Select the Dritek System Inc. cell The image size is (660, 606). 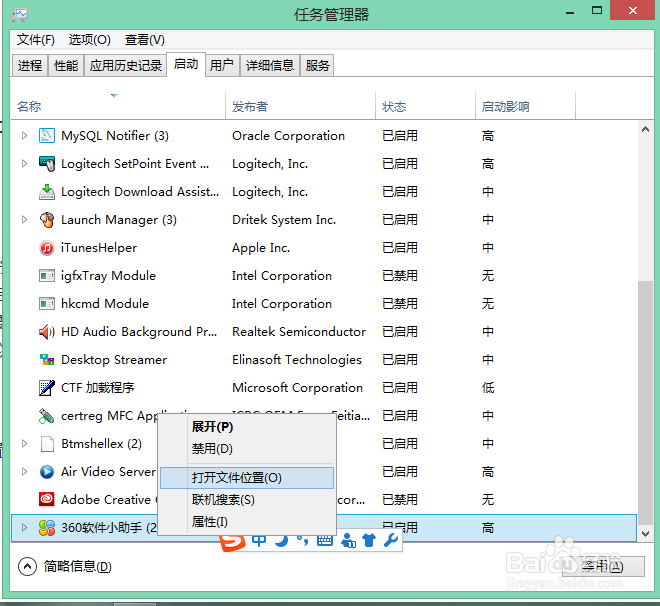point(284,220)
